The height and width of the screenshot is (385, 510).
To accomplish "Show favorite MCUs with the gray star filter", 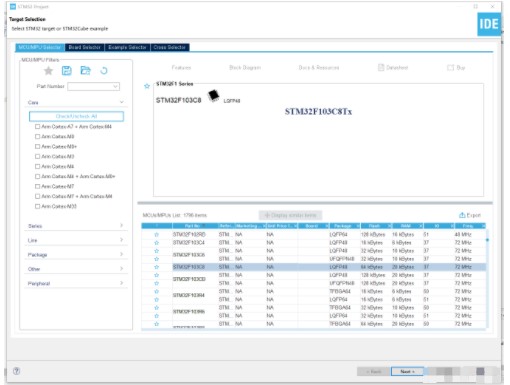I will point(49,71).
